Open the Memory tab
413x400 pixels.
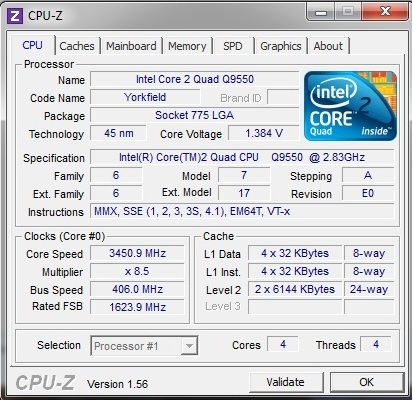tap(187, 46)
